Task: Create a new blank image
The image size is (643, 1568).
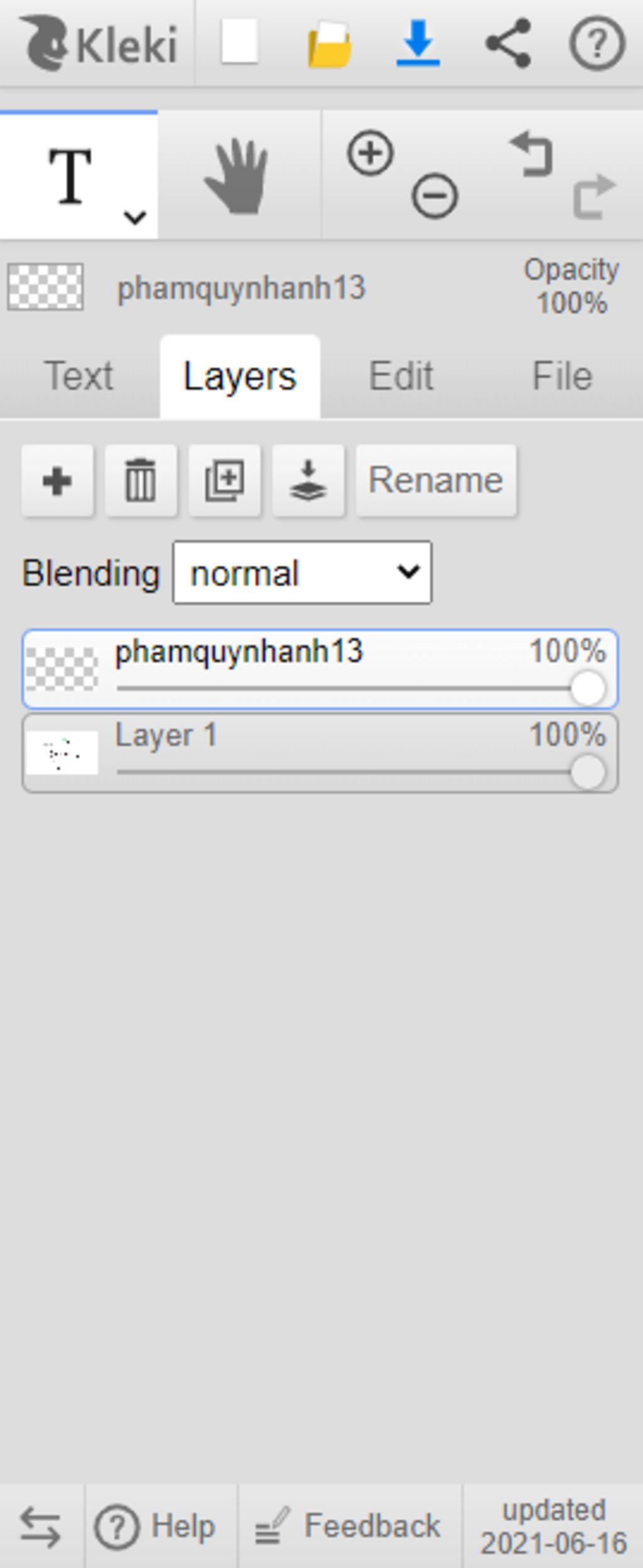Action: (239, 42)
